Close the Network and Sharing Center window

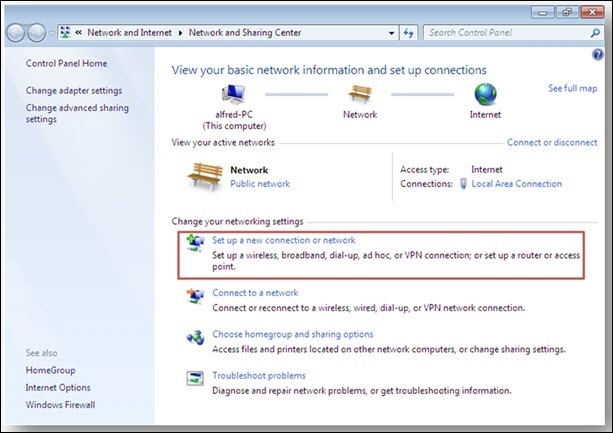pos(592,13)
